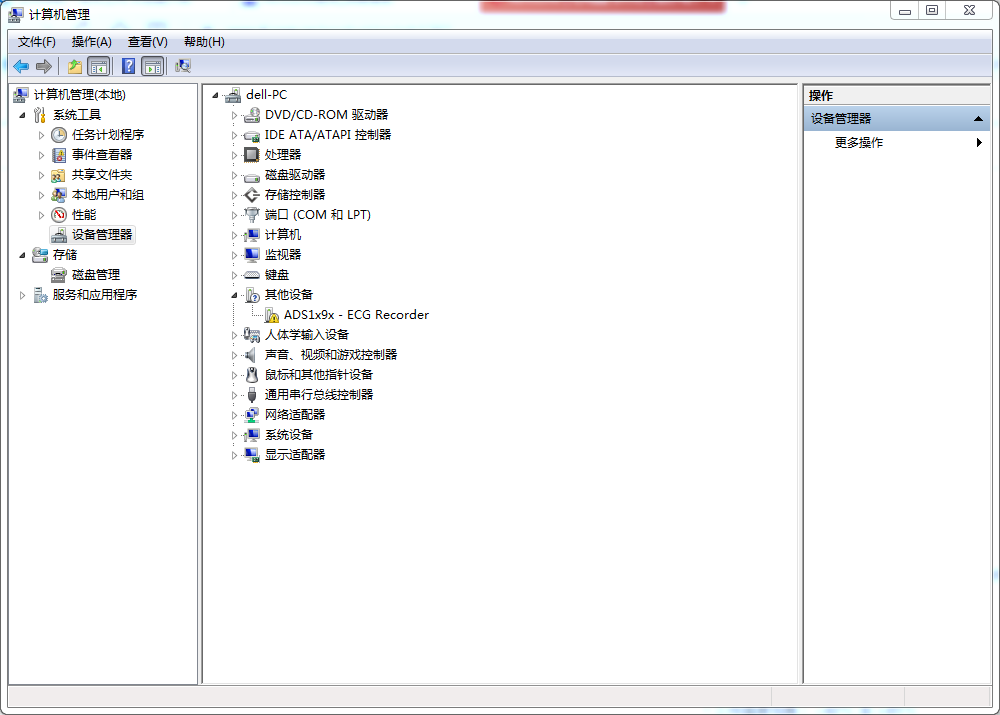Click the storage controller icon (存储控制器)
Viewport: 1000px width, 715px height.
(252, 195)
